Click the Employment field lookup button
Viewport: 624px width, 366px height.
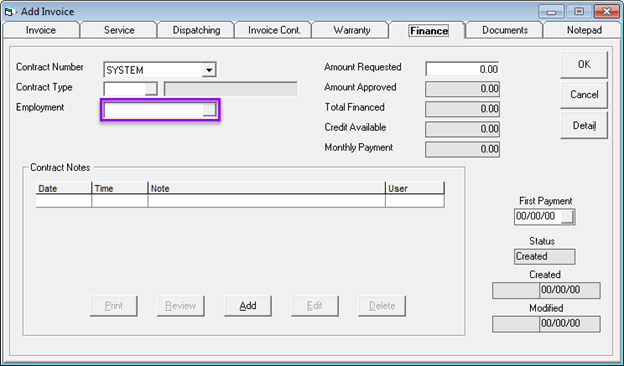coord(209,110)
